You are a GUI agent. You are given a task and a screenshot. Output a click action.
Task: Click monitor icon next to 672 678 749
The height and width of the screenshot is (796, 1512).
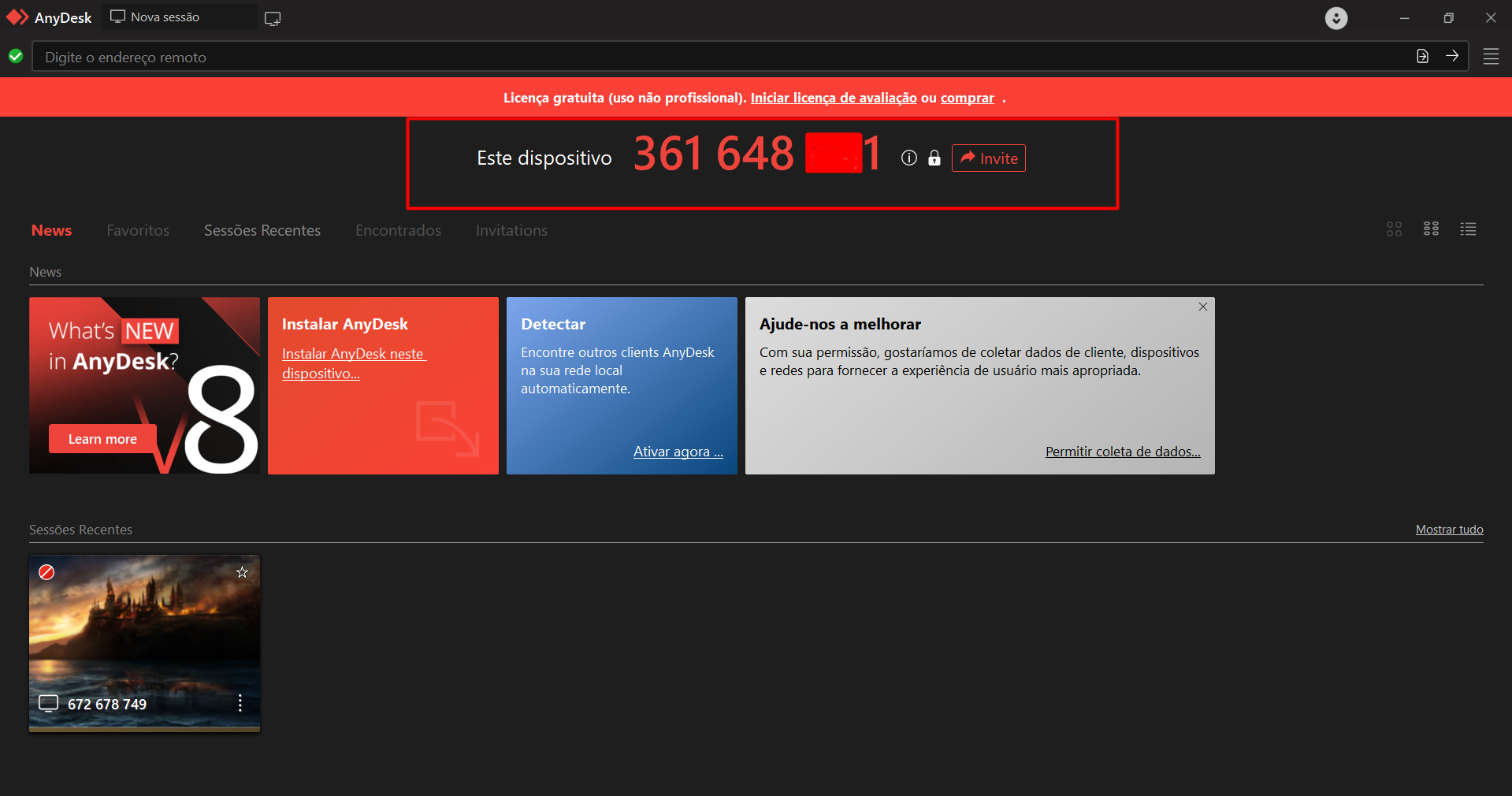[49, 703]
